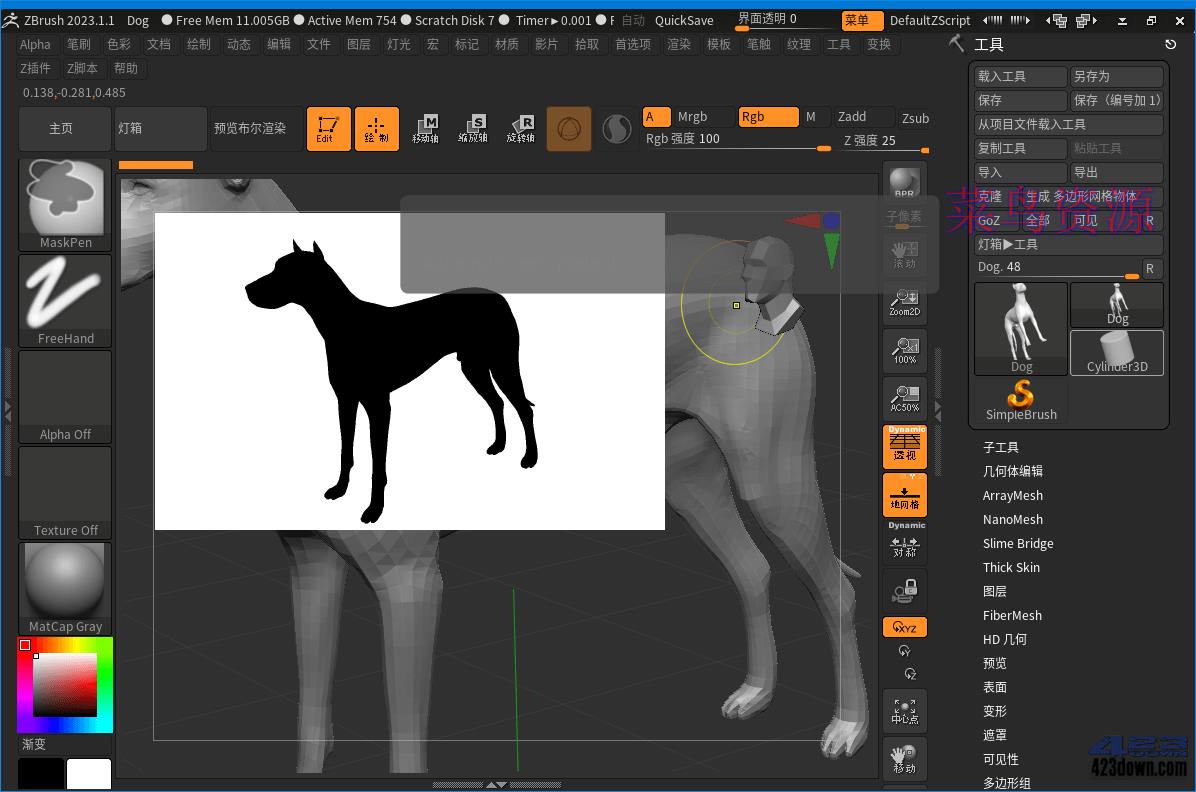The image size is (1196, 792).
Task: Click the Actual Size (100%) icon
Action: (903, 351)
